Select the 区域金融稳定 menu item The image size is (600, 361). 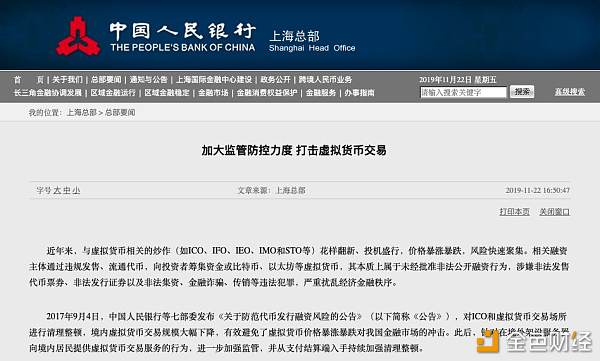pyautogui.click(x=167, y=93)
